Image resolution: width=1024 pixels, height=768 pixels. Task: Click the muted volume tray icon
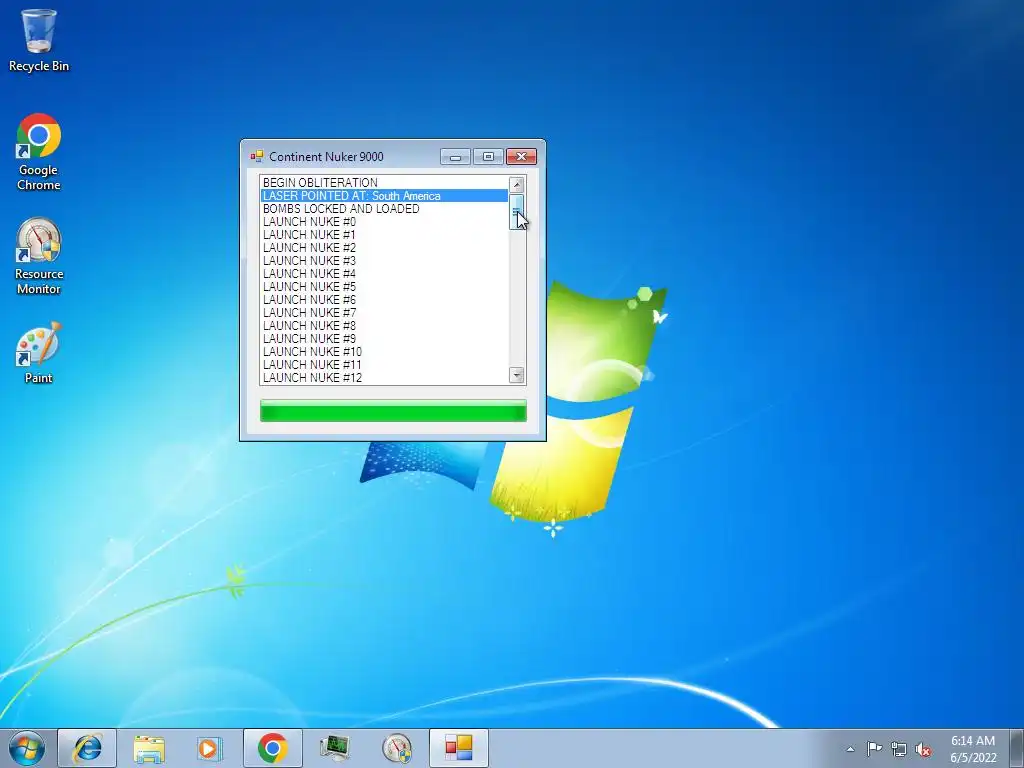923,749
